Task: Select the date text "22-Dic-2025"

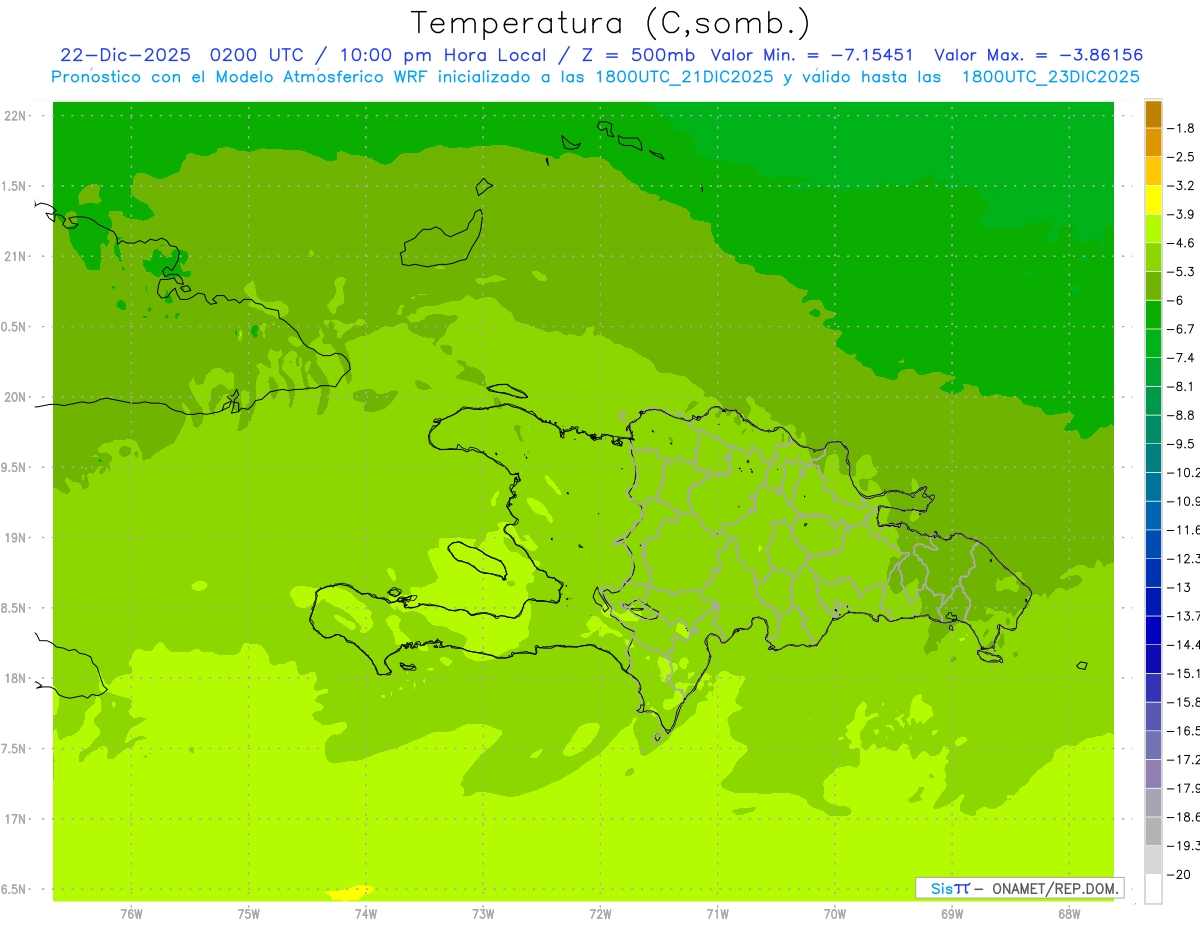Action: coord(127,55)
